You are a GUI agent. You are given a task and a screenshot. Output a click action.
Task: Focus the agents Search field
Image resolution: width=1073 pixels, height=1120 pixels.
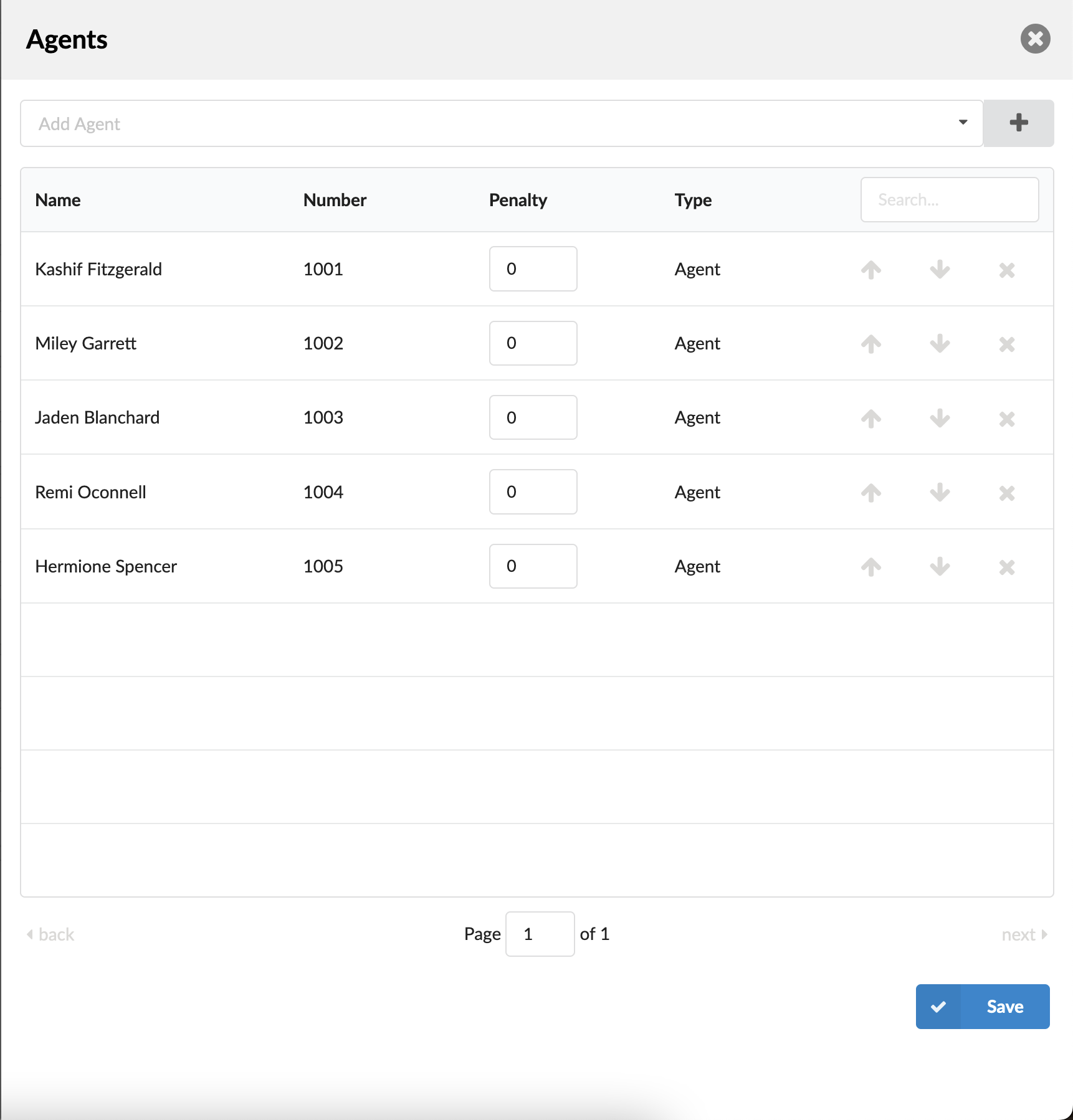949,200
